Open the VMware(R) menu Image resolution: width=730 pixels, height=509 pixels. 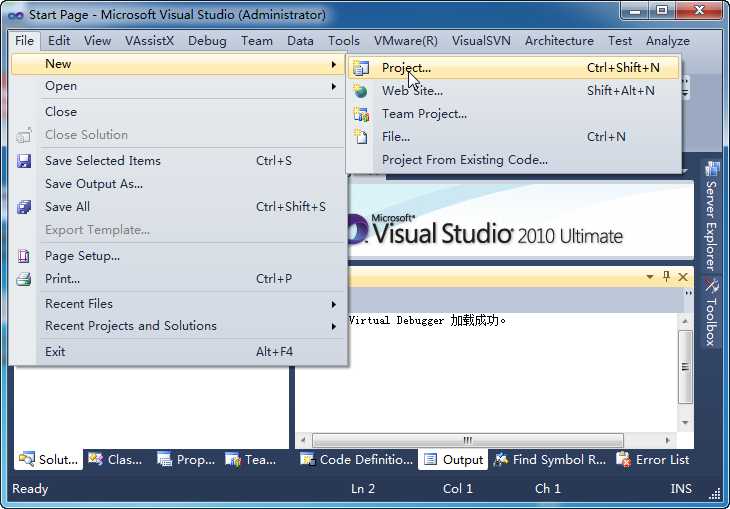coord(406,41)
